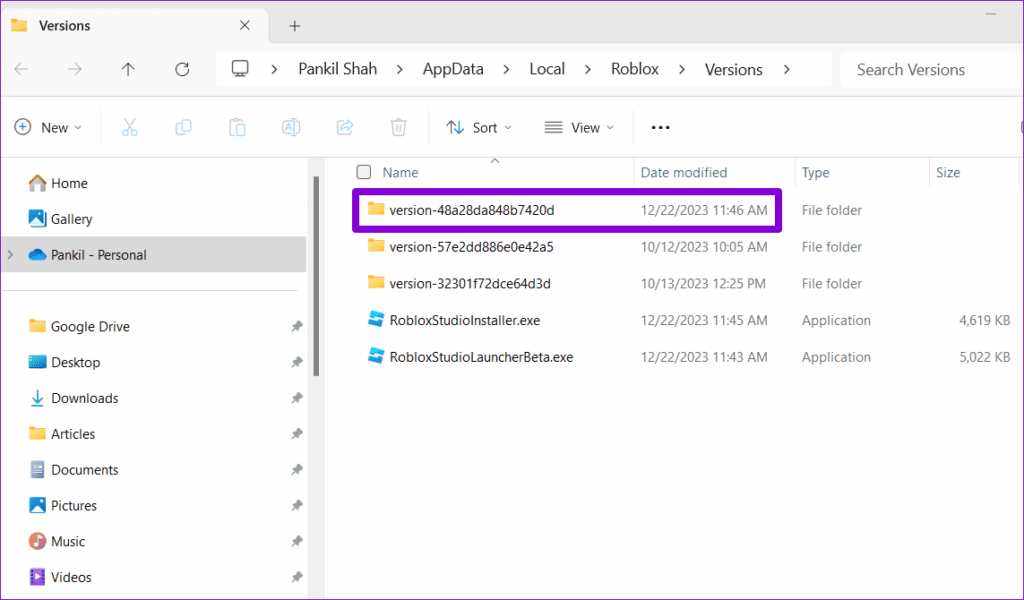Open the View dropdown
Viewport: 1024px width, 600px height.
point(579,127)
